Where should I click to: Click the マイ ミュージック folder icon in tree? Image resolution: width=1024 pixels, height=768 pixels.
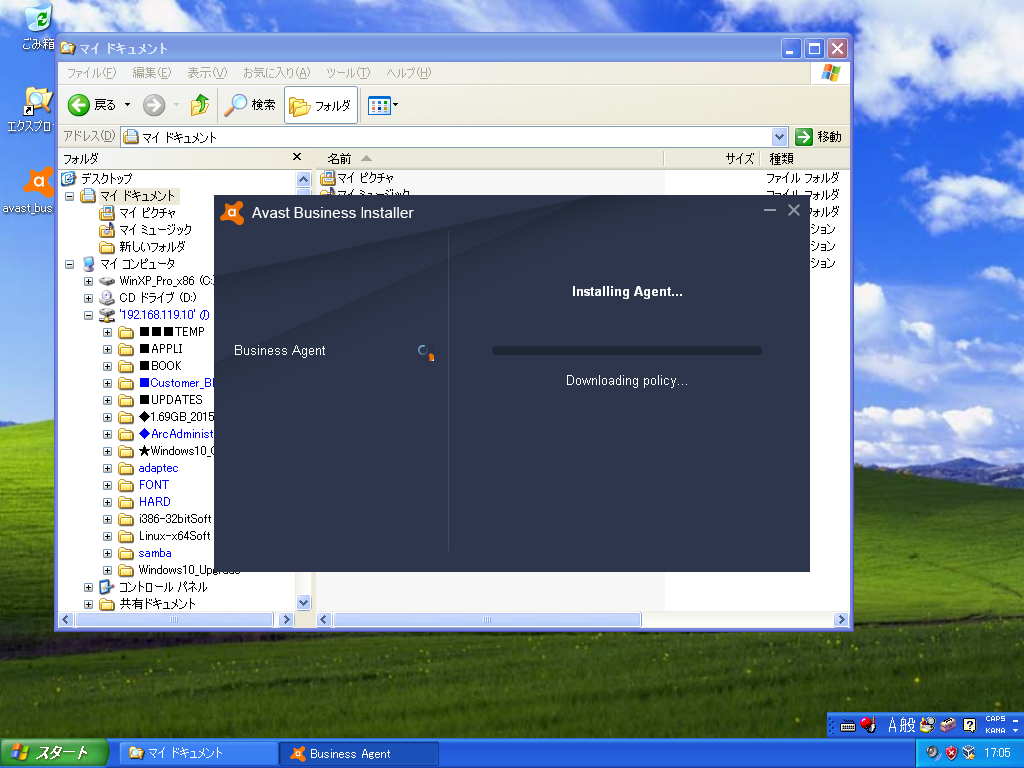106,230
